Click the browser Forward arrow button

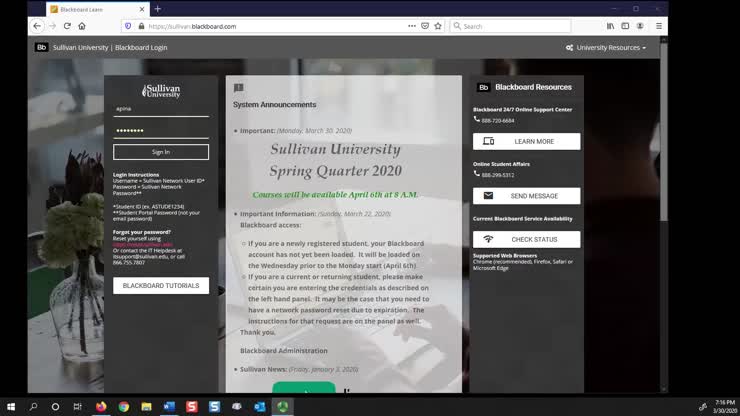[52, 26]
